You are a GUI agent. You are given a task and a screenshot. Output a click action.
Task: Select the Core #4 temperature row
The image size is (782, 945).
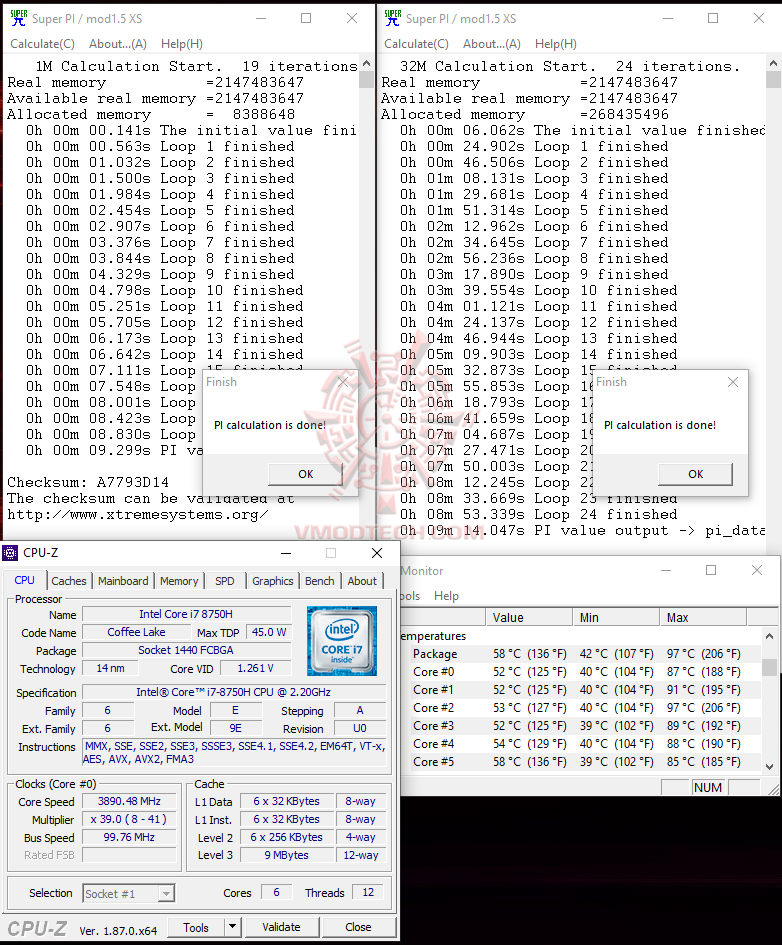(x=581, y=744)
